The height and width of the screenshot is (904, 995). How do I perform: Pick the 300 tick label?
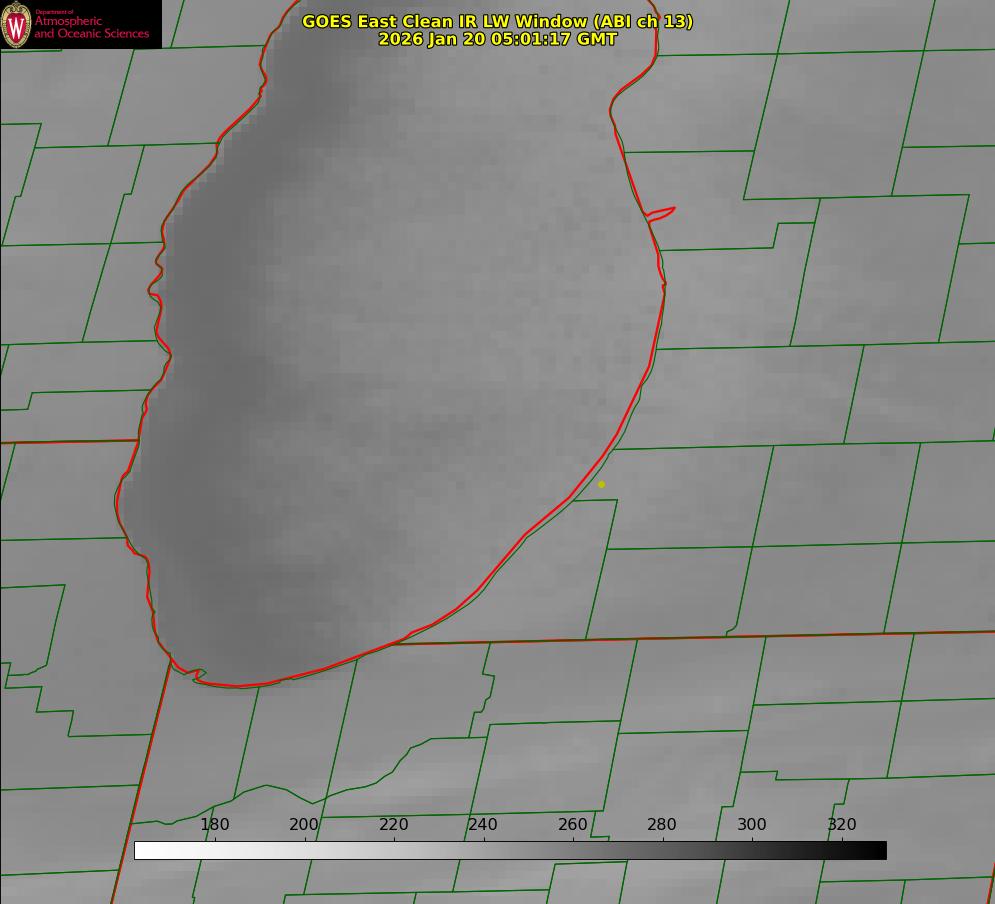pyautogui.click(x=752, y=824)
